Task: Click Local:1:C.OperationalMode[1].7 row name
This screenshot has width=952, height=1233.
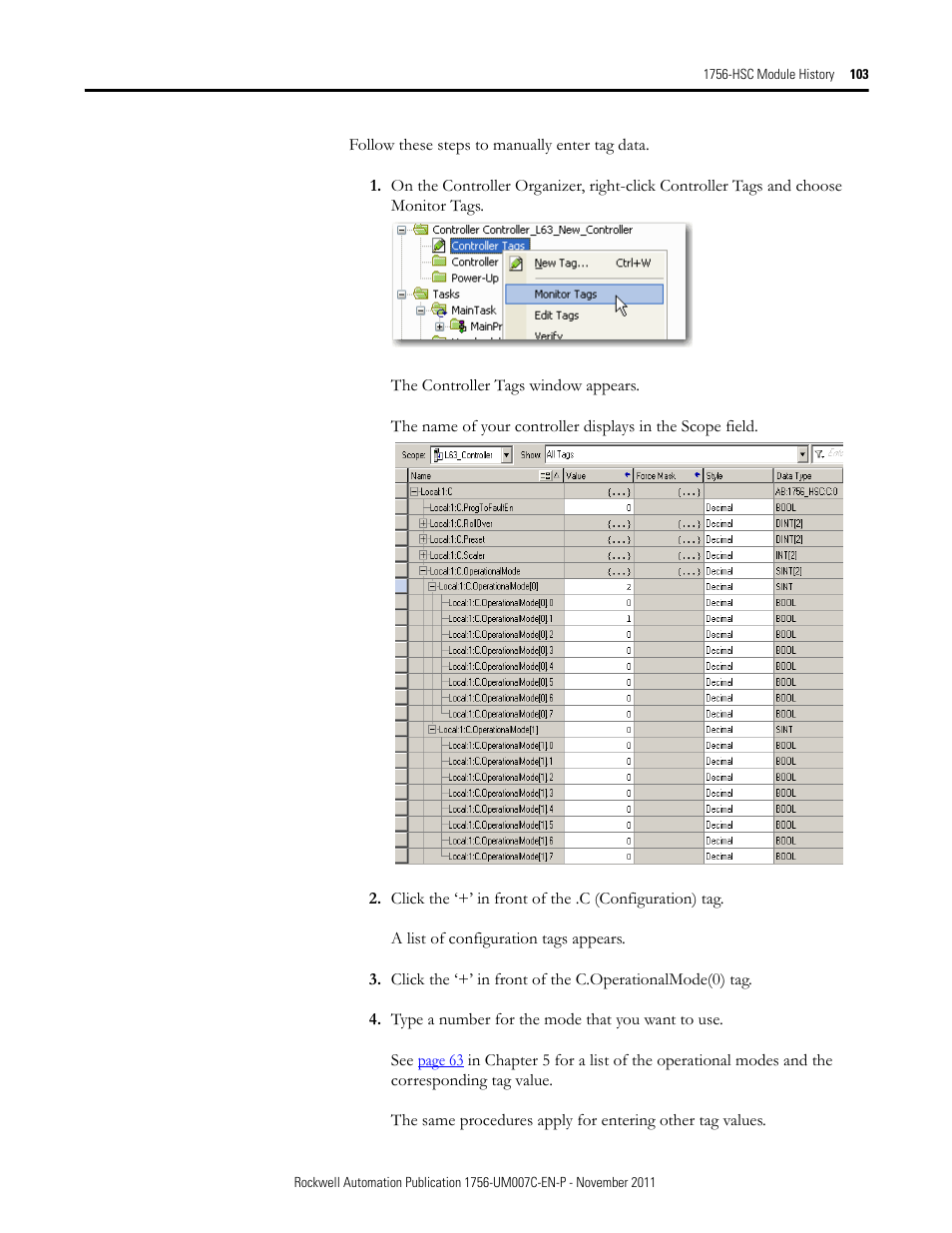Action: click(500, 858)
